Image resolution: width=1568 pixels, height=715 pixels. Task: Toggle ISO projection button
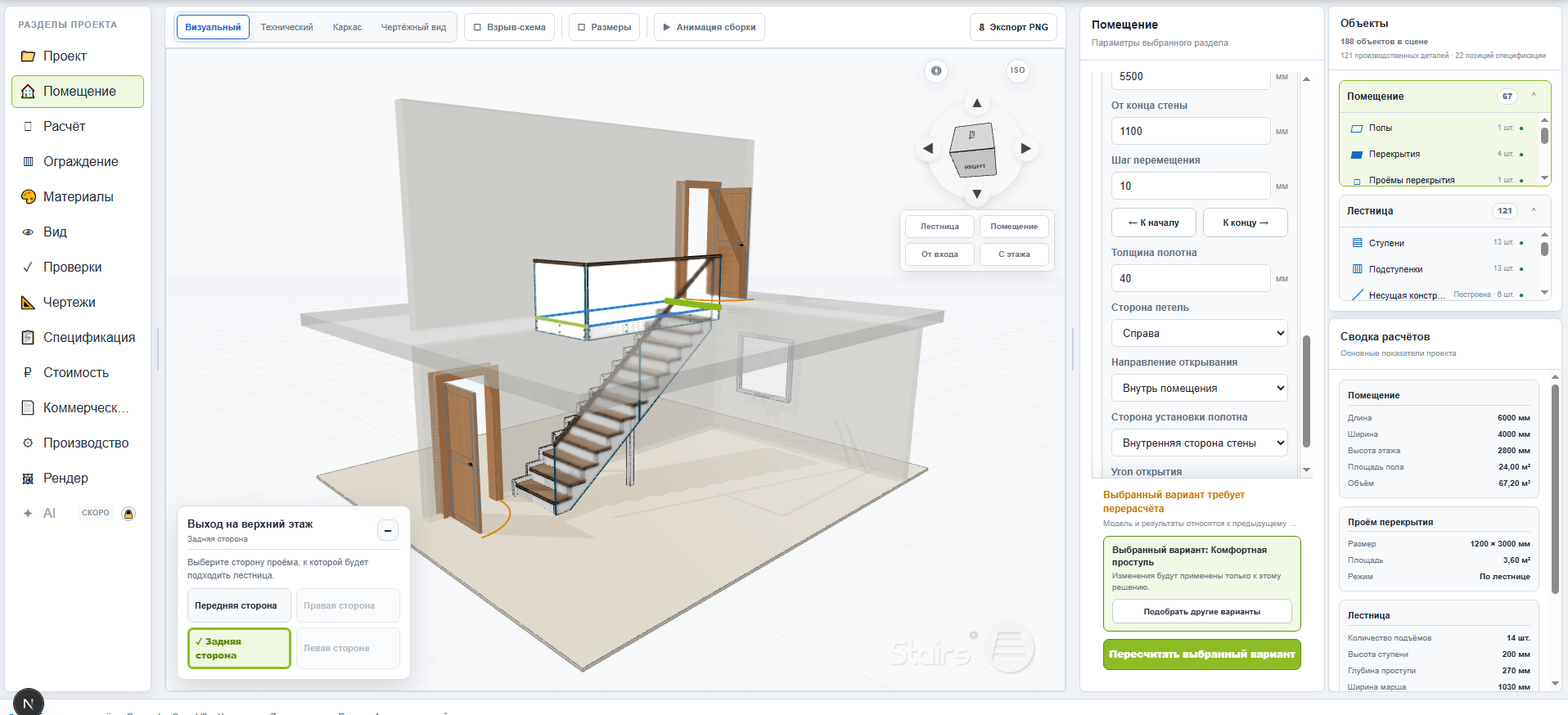tap(1017, 70)
